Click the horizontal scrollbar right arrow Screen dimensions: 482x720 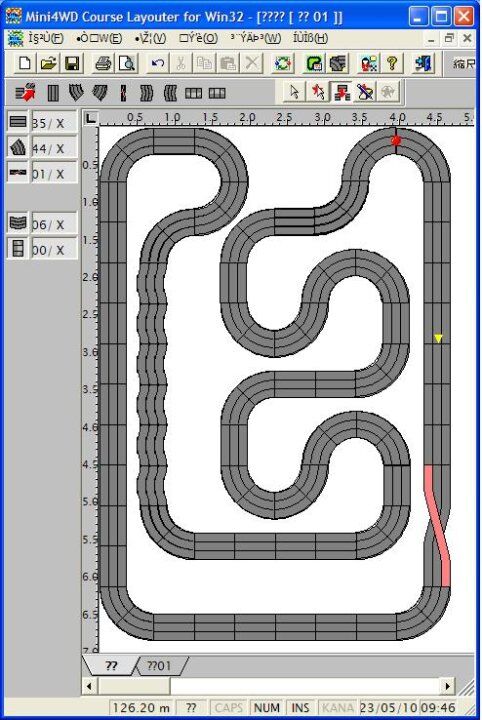coord(447,686)
